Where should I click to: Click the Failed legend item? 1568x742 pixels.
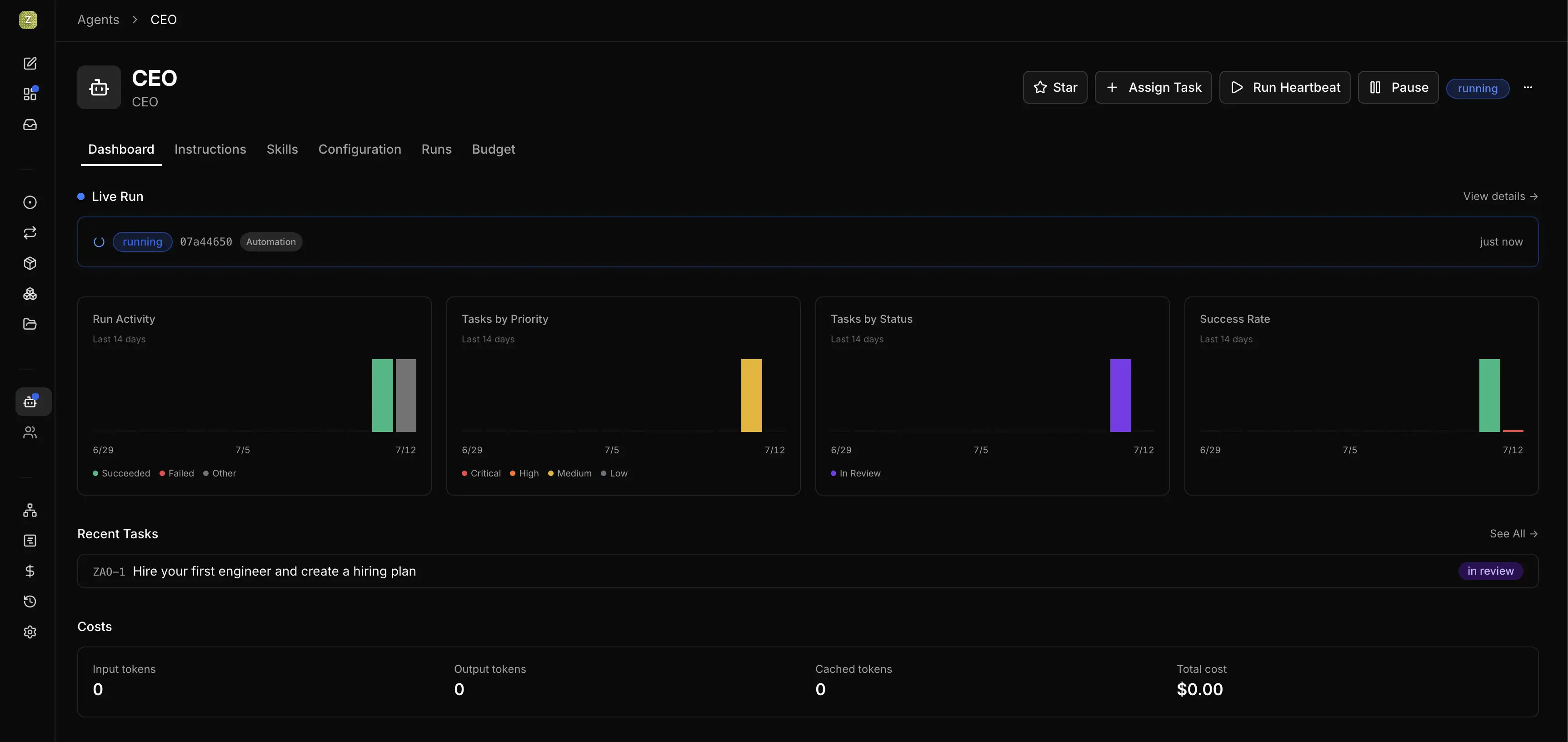tap(176, 473)
